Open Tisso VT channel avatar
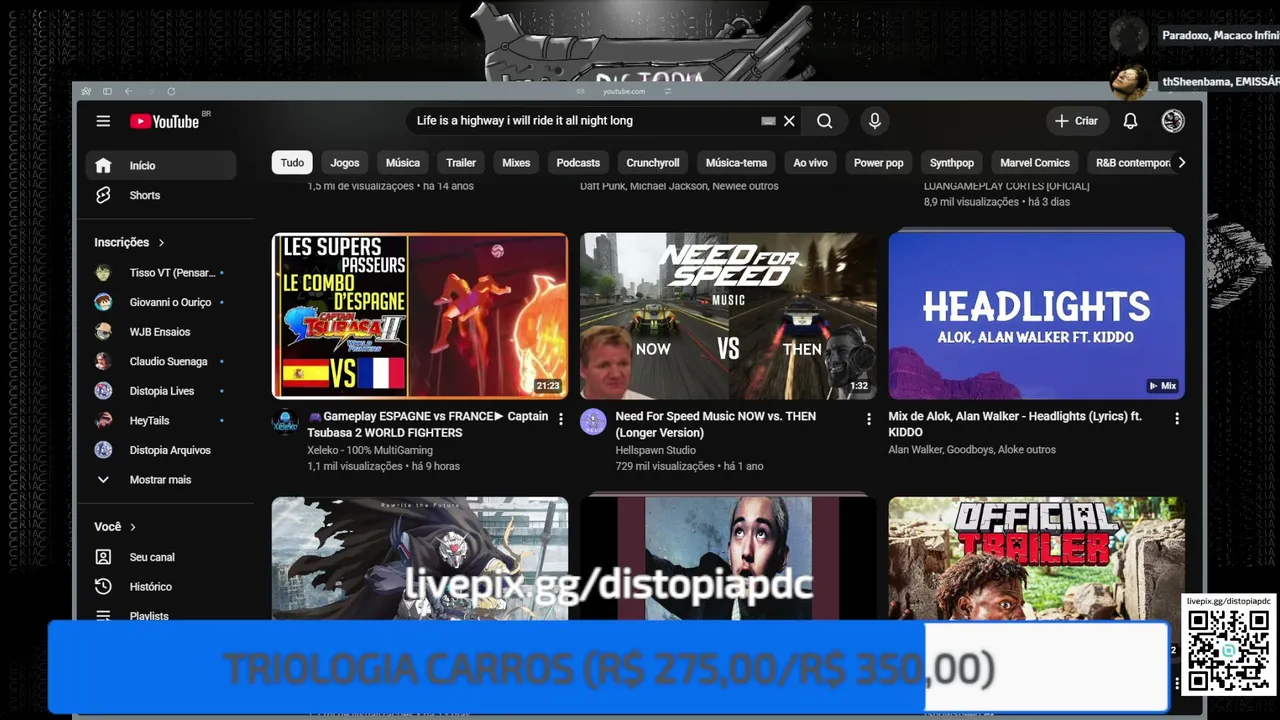The height and width of the screenshot is (720, 1280). point(103,273)
